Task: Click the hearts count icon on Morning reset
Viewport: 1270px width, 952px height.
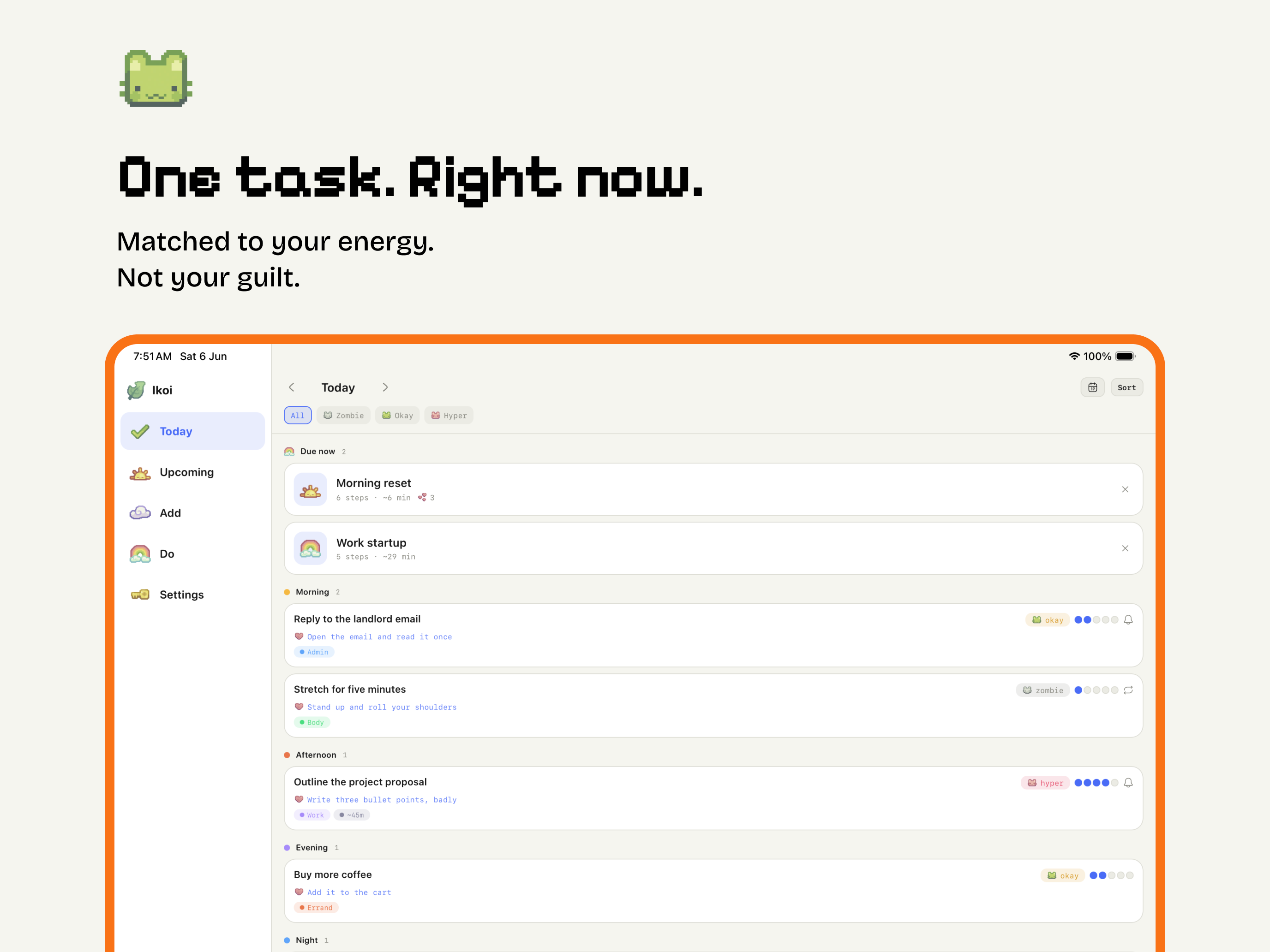Action: 422,497
